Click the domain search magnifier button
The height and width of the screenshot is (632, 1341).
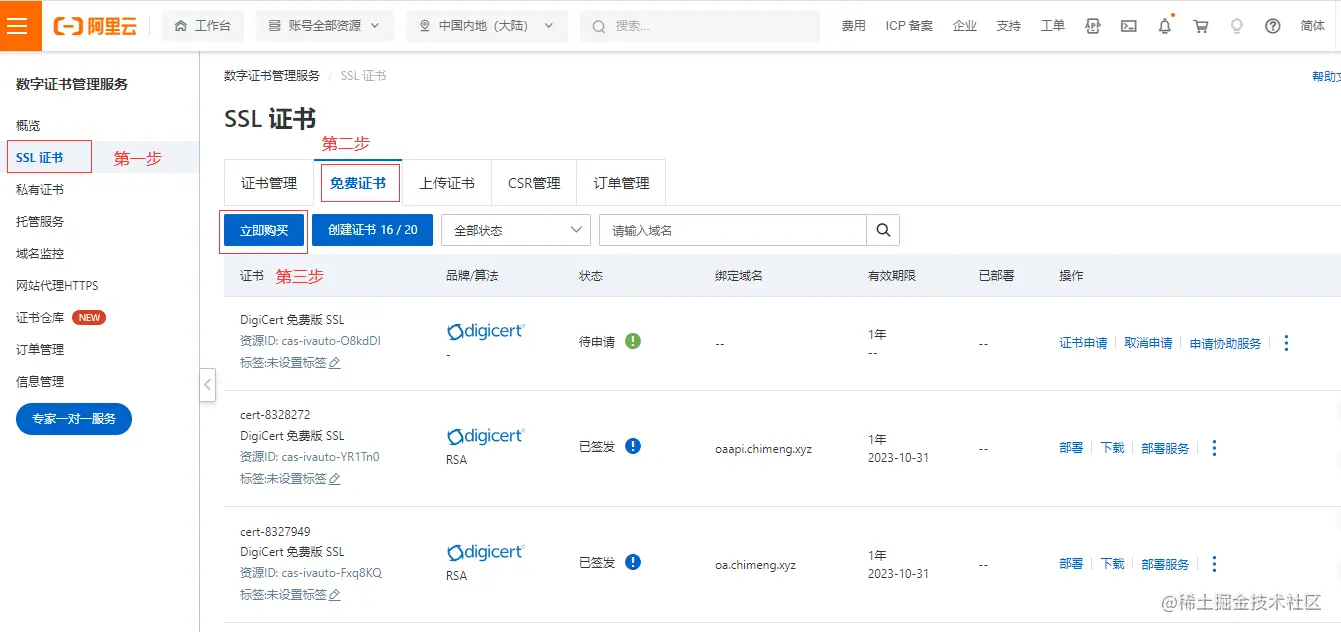tap(883, 230)
